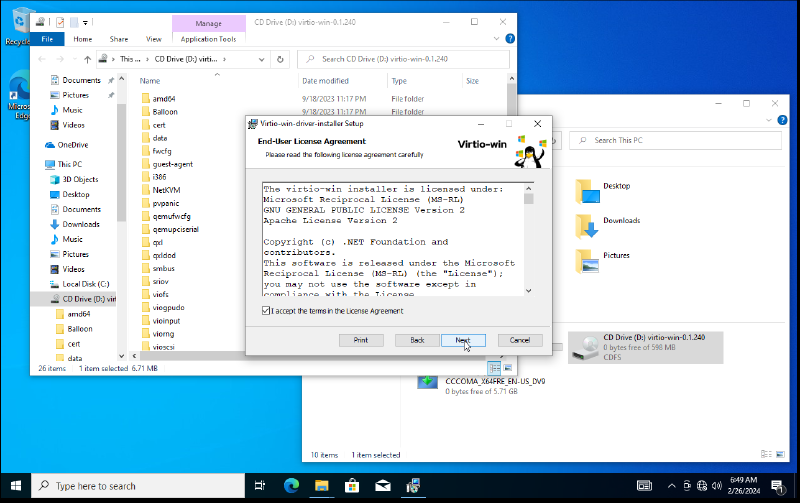Select the Balloon folder in file list

165,112
